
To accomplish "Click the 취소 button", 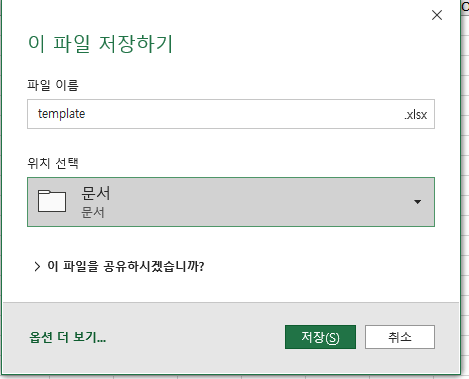I will 400,337.
